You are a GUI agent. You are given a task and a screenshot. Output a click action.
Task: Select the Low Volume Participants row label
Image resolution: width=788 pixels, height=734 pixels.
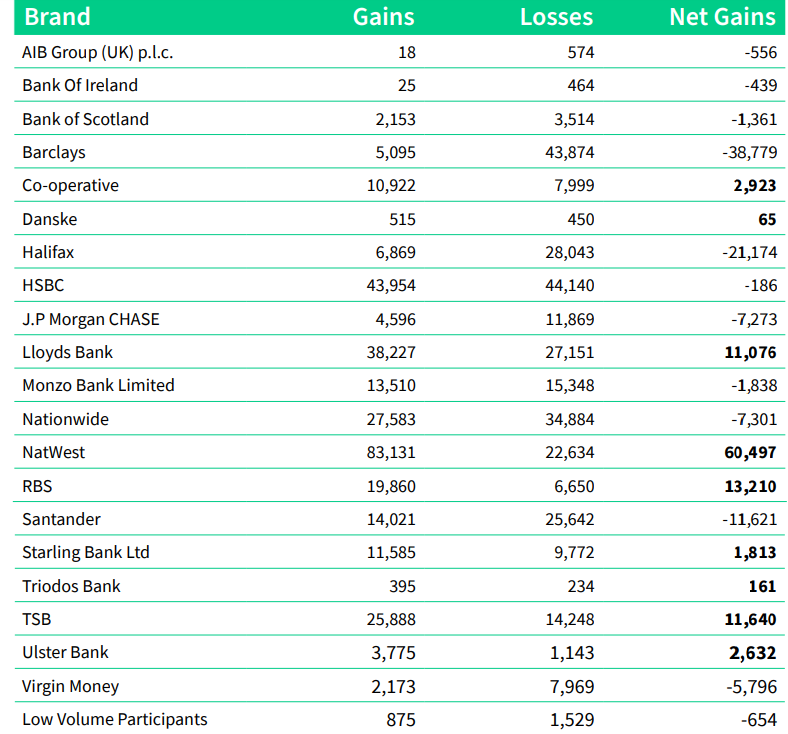click(114, 719)
